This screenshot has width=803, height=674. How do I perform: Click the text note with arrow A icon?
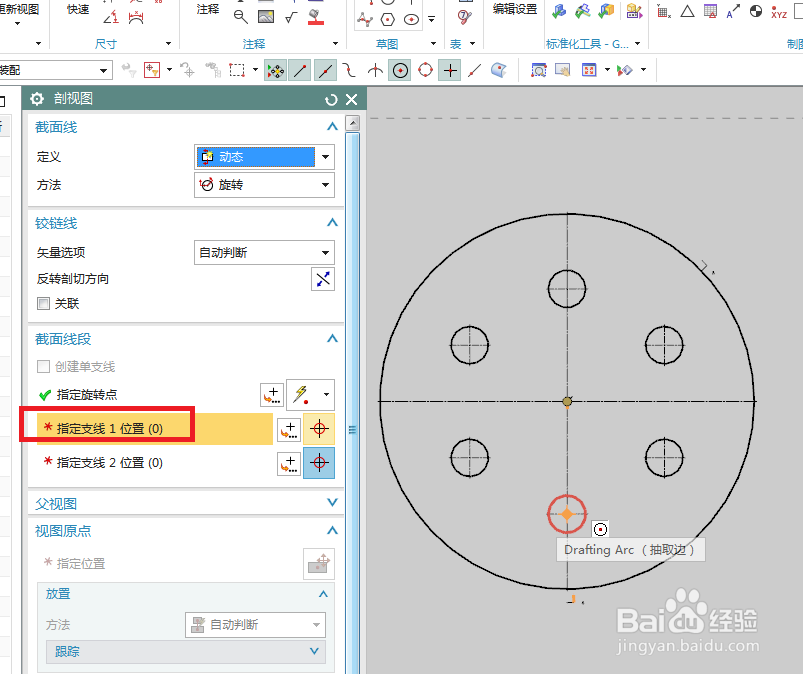(x=733, y=11)
